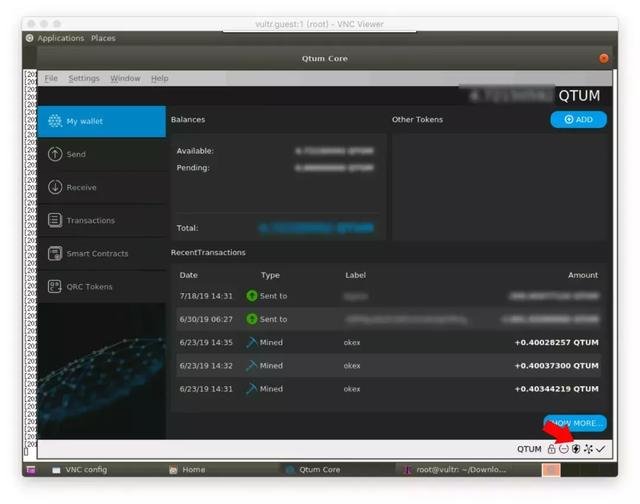Click the Date column header
The width and height of the screenshot is (640, 504).
189,275
